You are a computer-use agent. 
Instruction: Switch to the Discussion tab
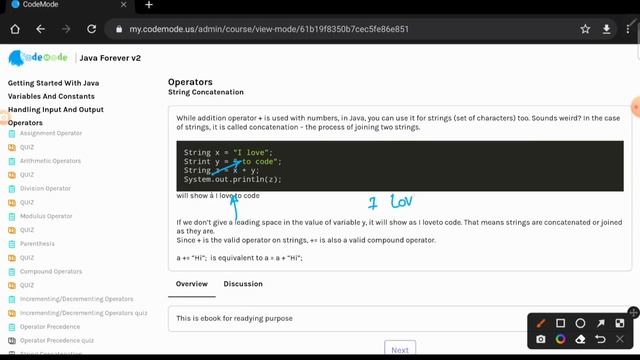pos(243,284)
